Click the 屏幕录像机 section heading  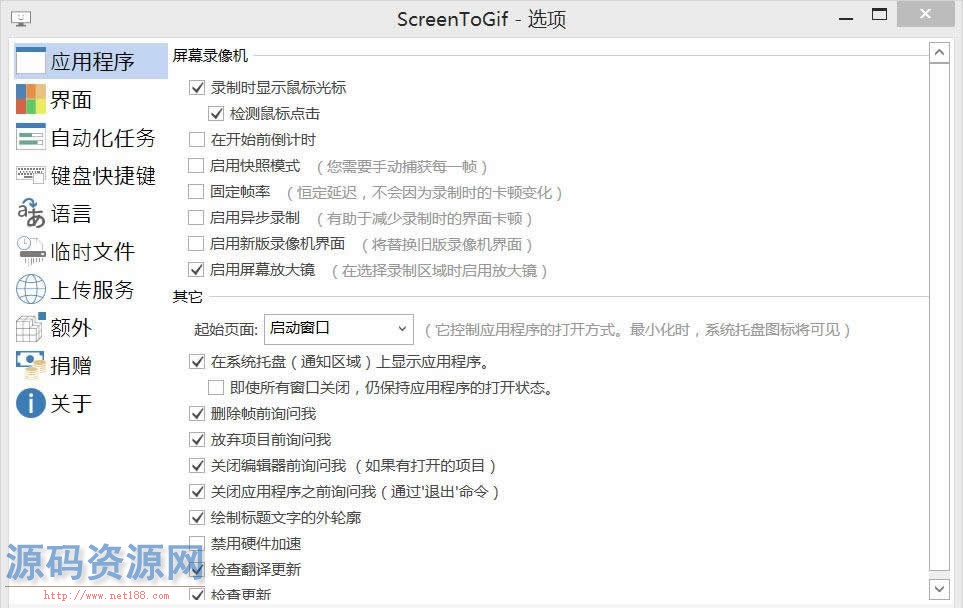pyautogui.click(x=210, y=56)
